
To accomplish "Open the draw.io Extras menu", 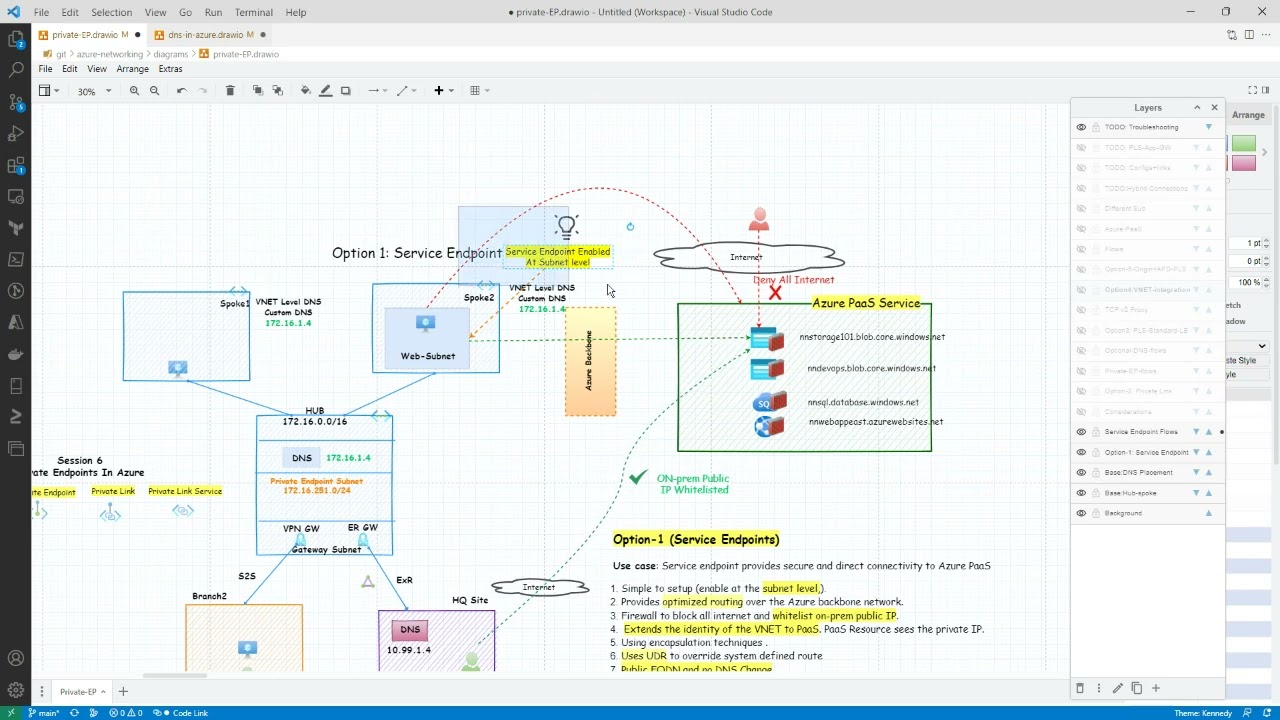I will coord(170,69).
